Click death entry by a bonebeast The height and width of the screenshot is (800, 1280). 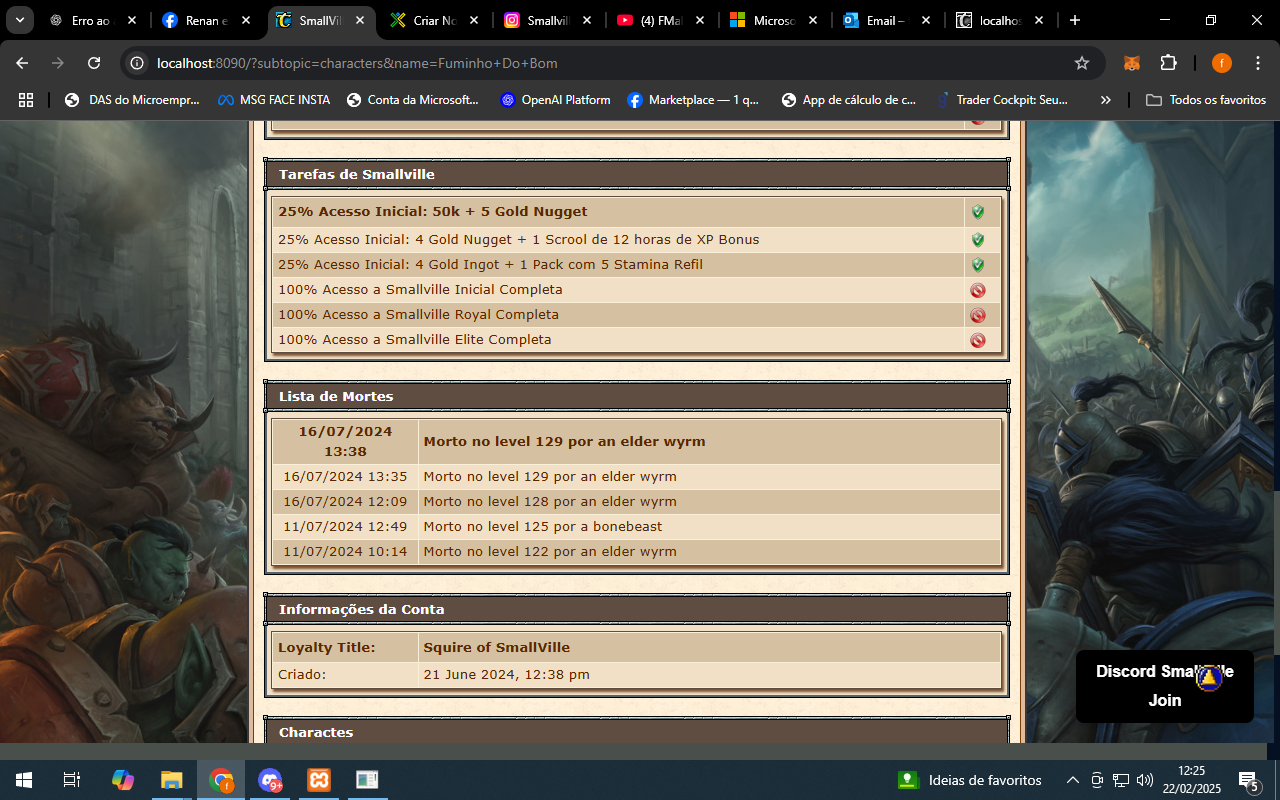tap(637, 527)
